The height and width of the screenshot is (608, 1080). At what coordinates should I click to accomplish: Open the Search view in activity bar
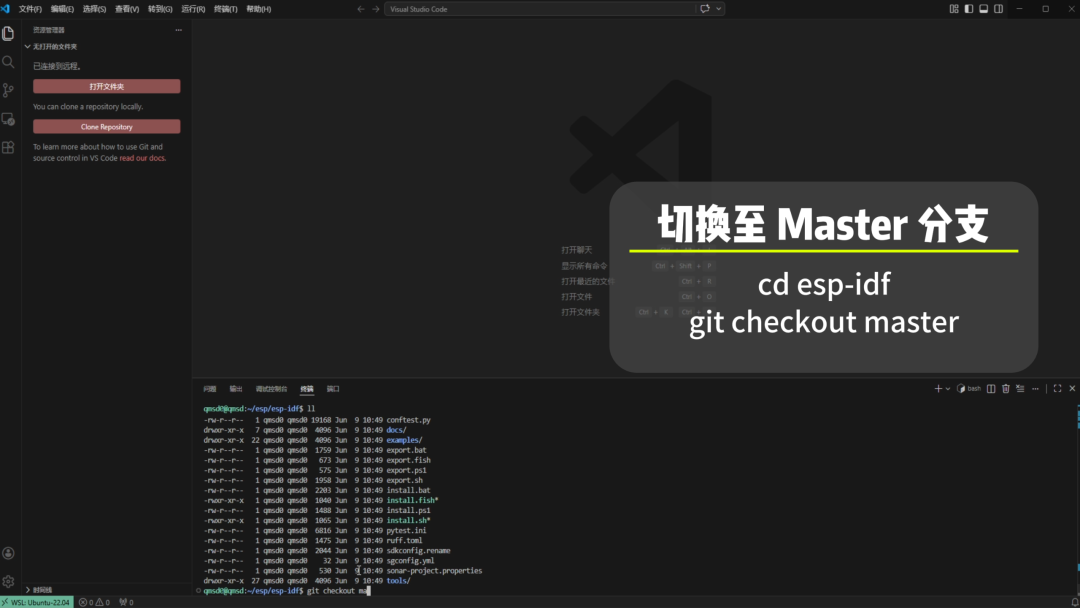[8, 62]
